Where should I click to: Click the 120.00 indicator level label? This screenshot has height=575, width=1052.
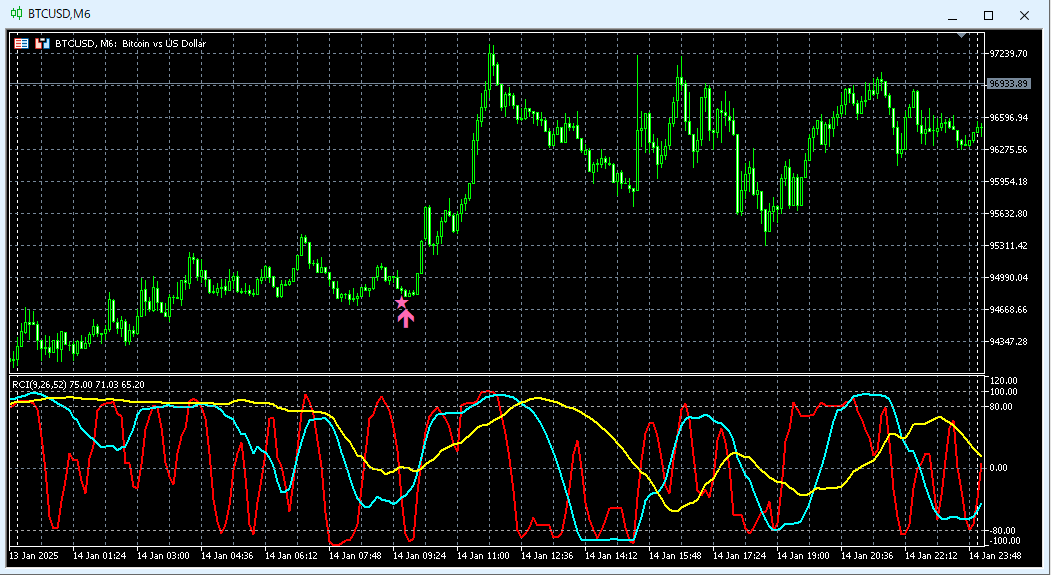click(x=1004, y=381)
